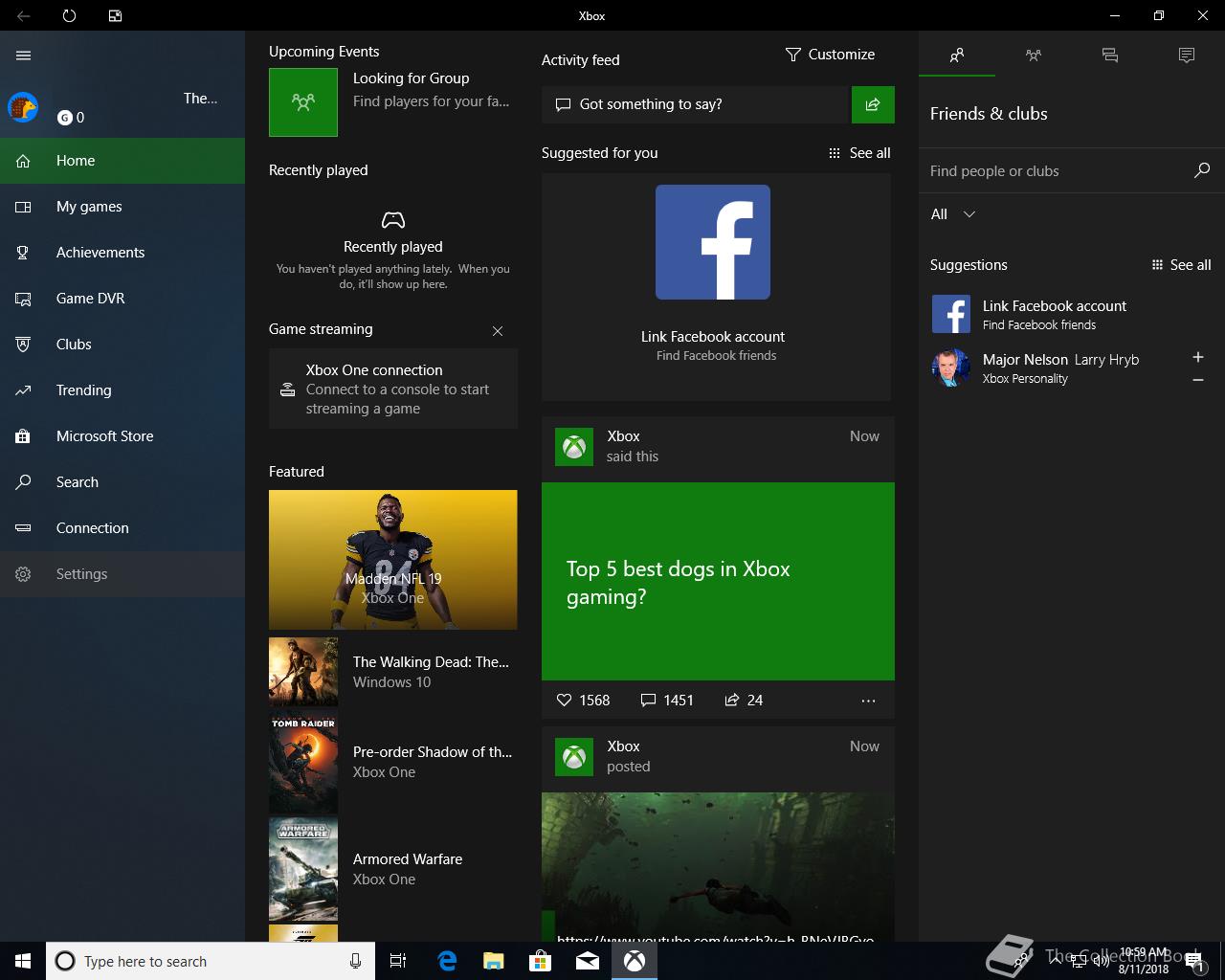Click taskbar microphone icon
Screen dimensions: 1225x980
point(355,961)
